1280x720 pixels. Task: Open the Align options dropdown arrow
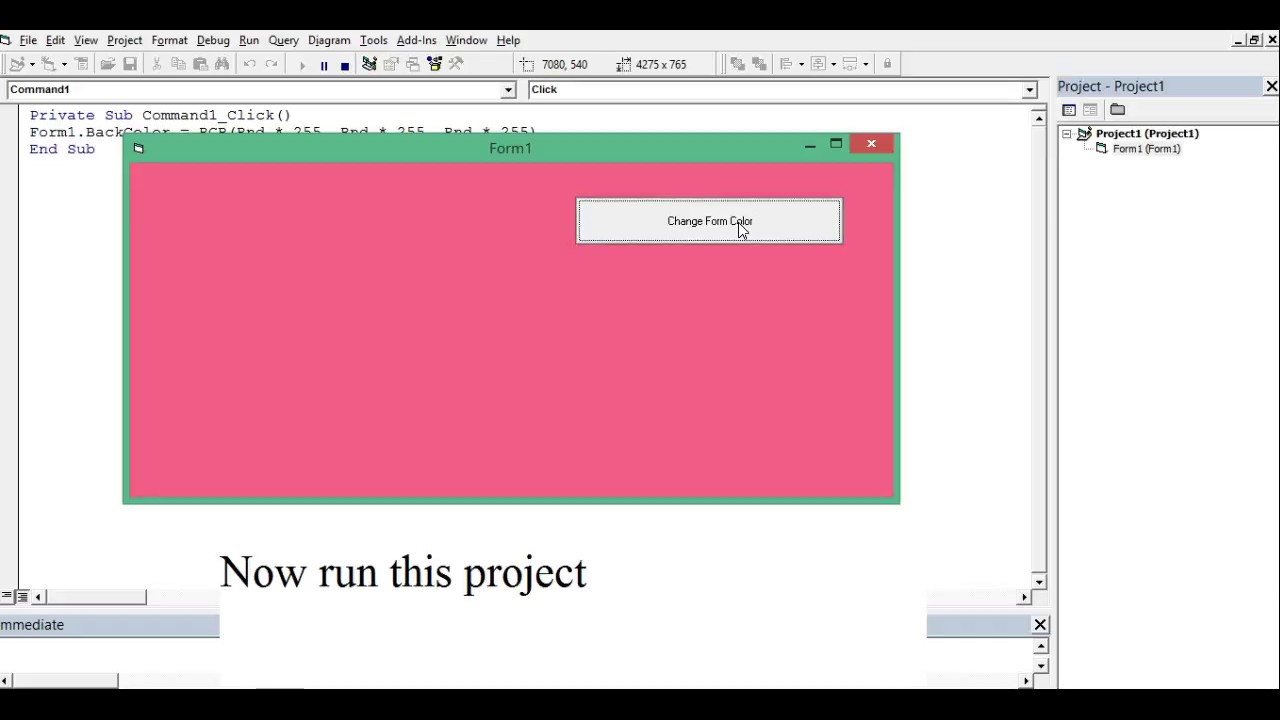click(801, 65)
